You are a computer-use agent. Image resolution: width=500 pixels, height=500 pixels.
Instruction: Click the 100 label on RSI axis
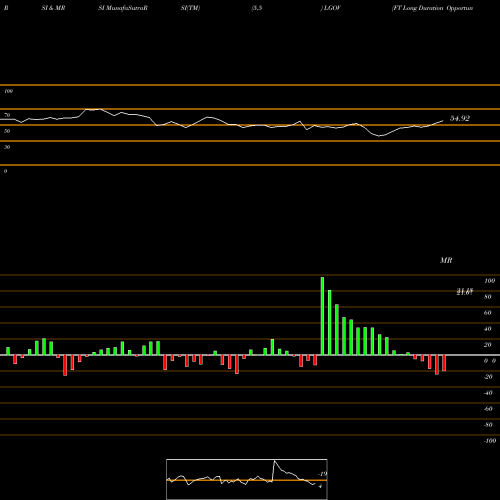tap(8, 91)
